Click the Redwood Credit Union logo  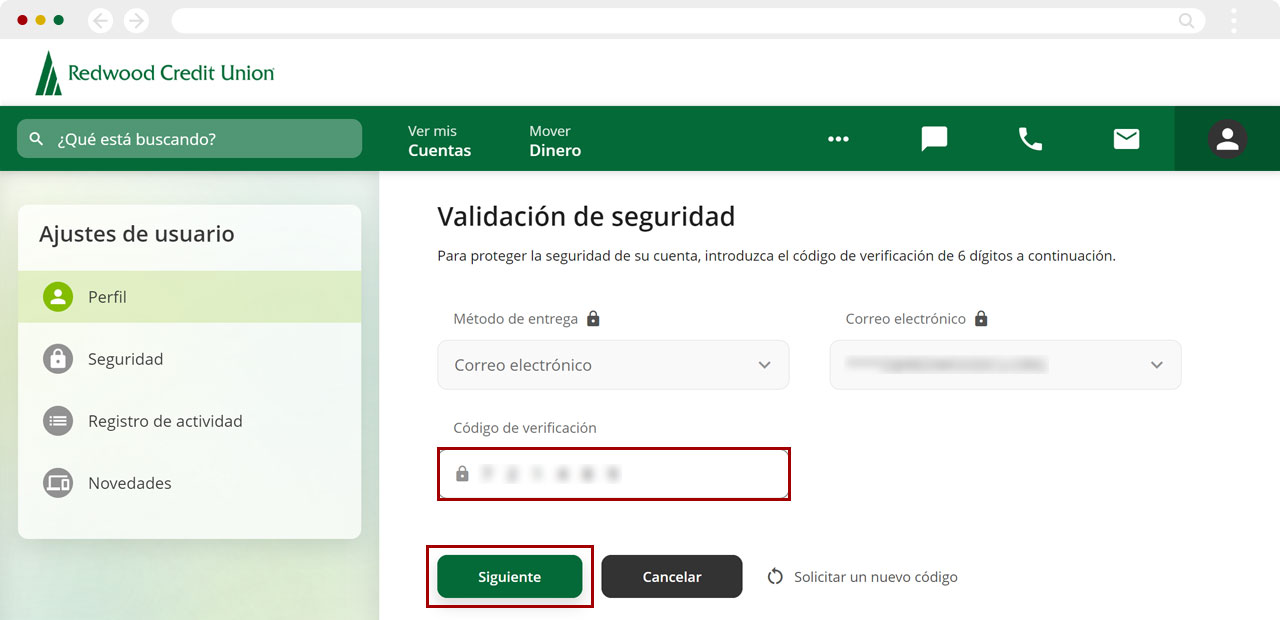click(155, 73)
